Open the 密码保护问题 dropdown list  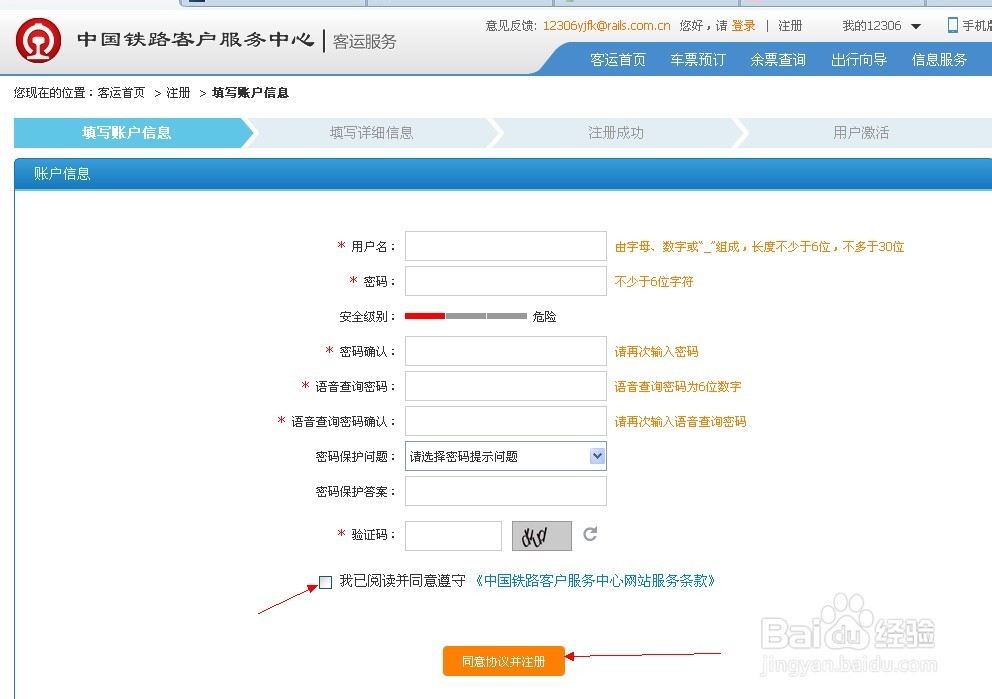click(505, 456)
